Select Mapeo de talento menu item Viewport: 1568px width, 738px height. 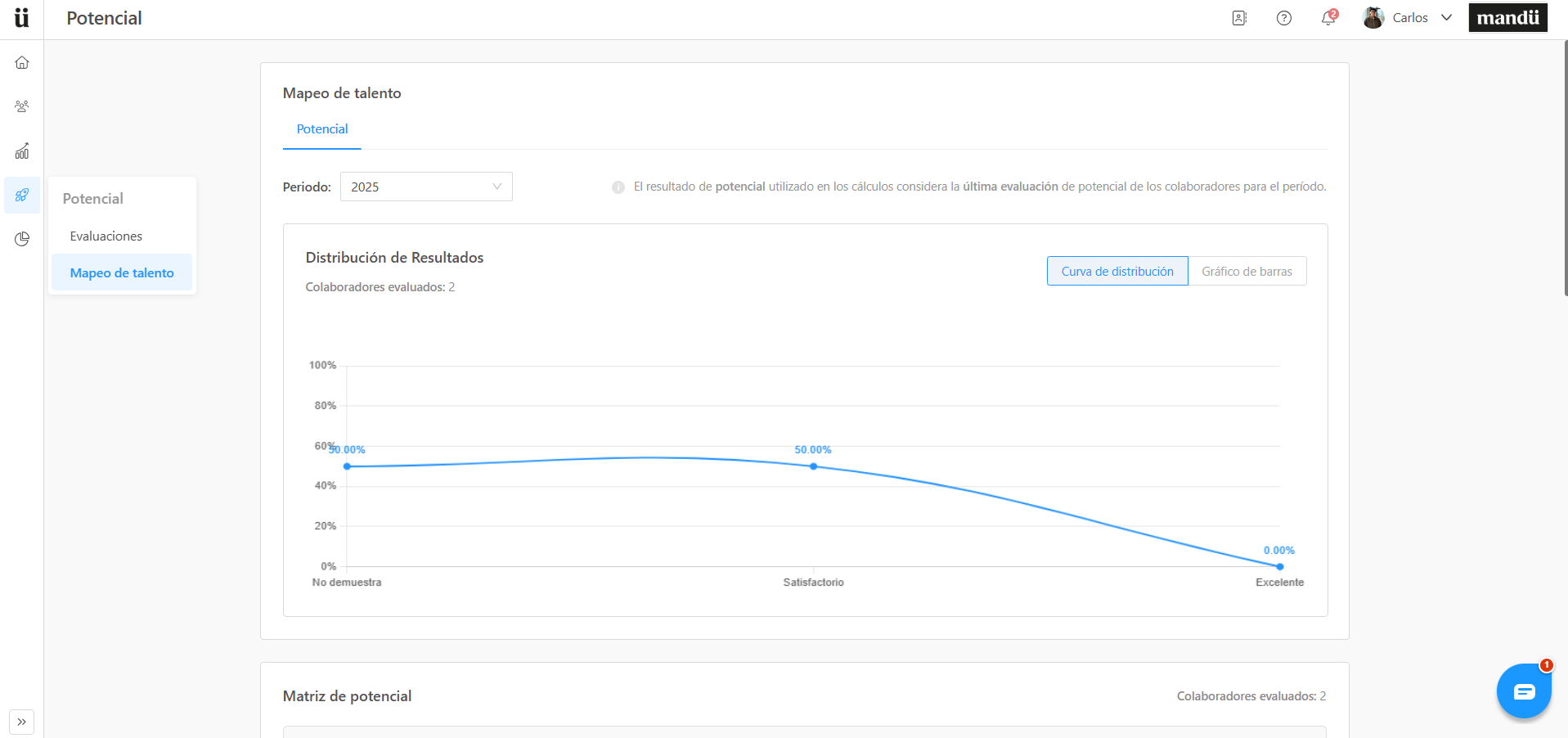[x=122, y=272]
